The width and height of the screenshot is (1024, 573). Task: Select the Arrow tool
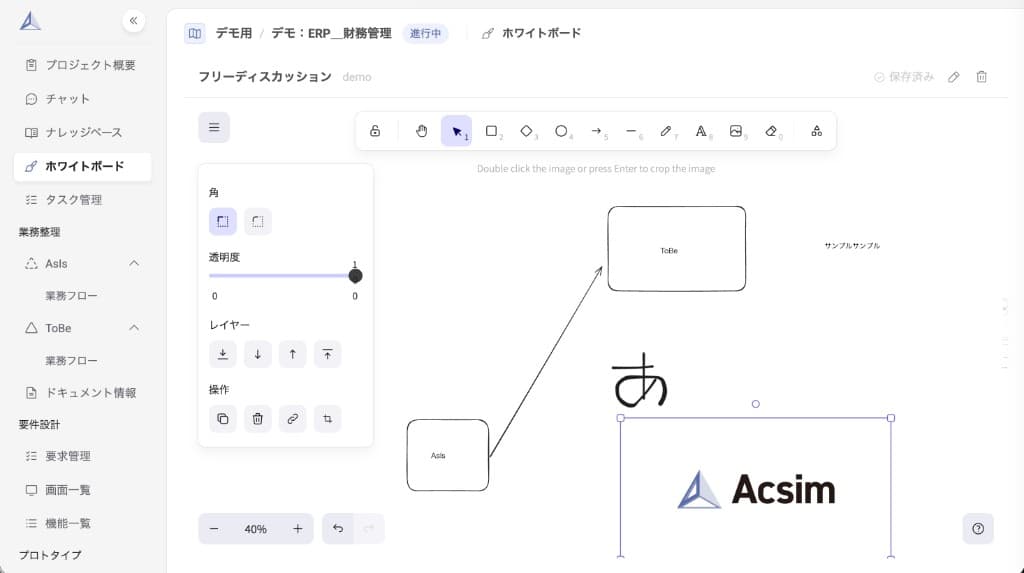tap(596, 131)
